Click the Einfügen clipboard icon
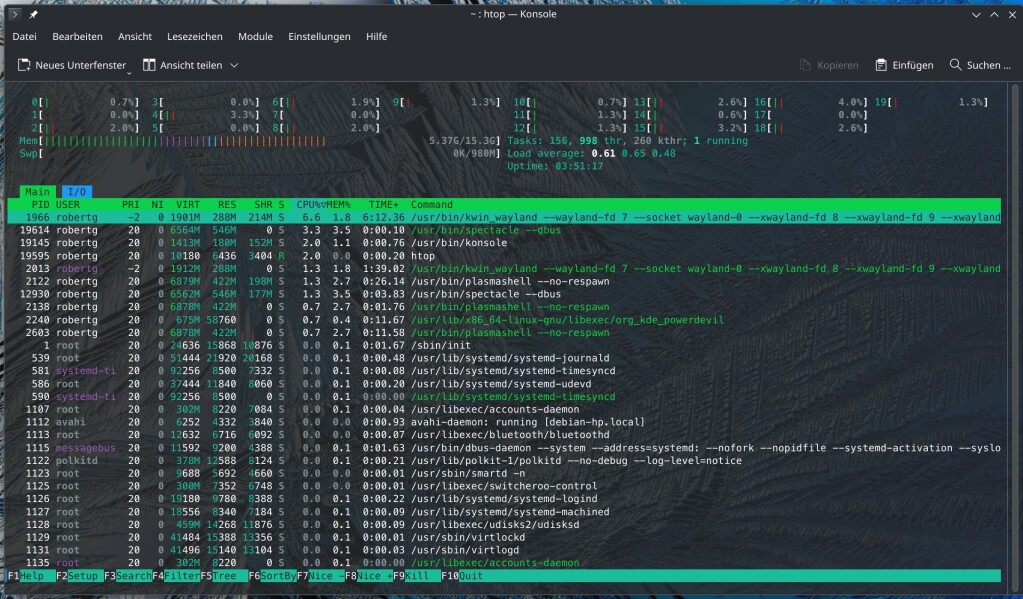 (881, 65)
